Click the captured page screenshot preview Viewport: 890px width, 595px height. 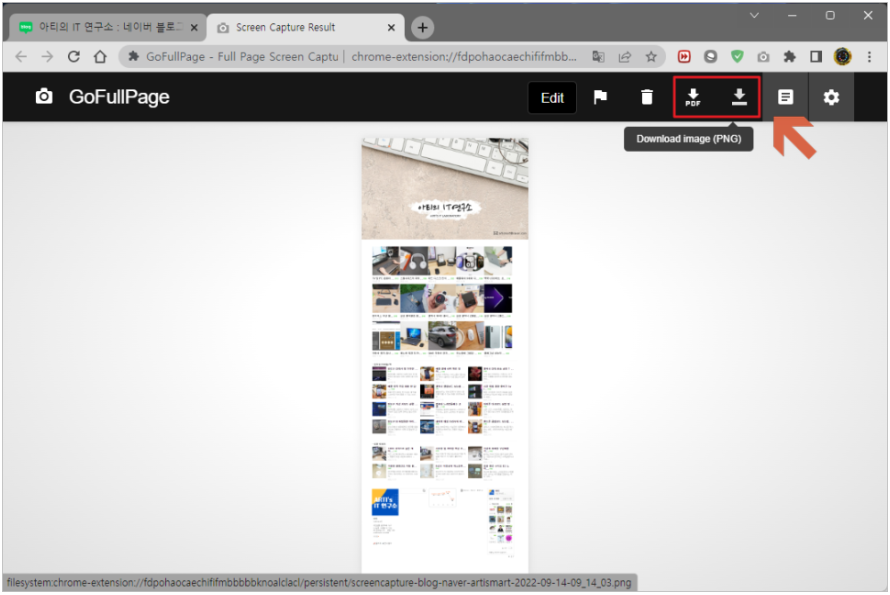click(445, 355)
